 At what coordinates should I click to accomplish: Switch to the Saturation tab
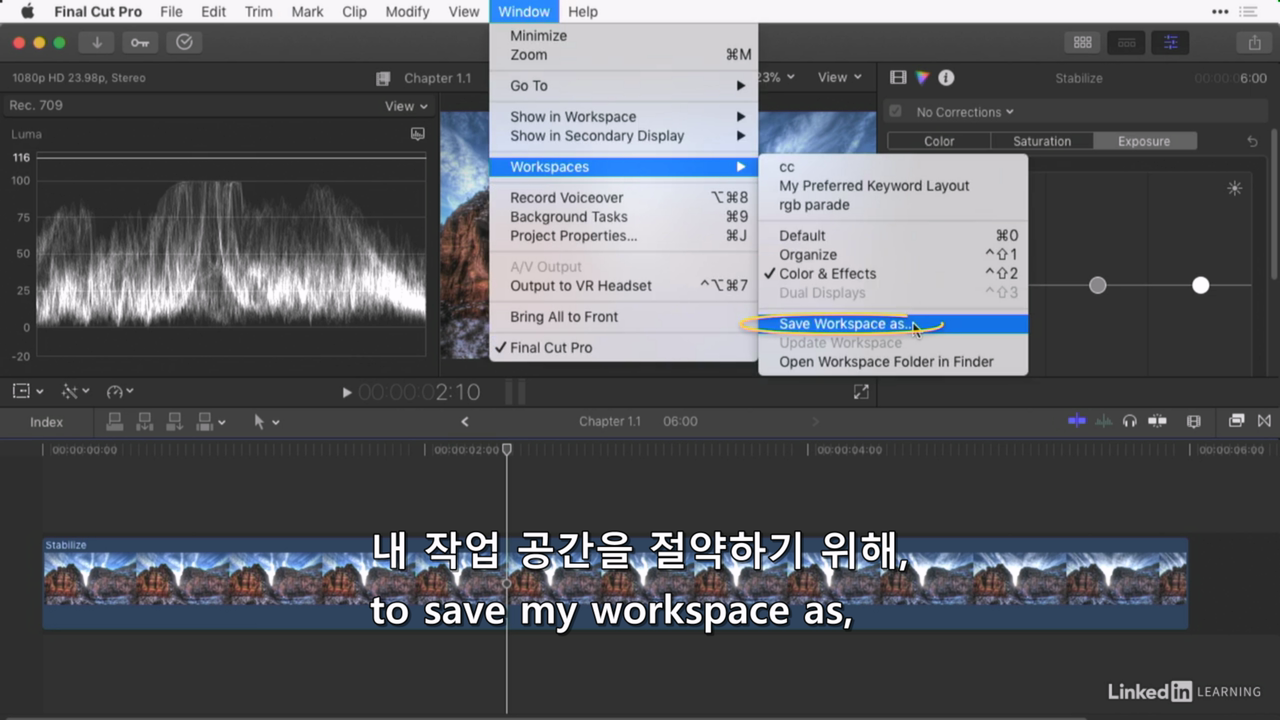pyautogui.click(x=1042, y=141)
